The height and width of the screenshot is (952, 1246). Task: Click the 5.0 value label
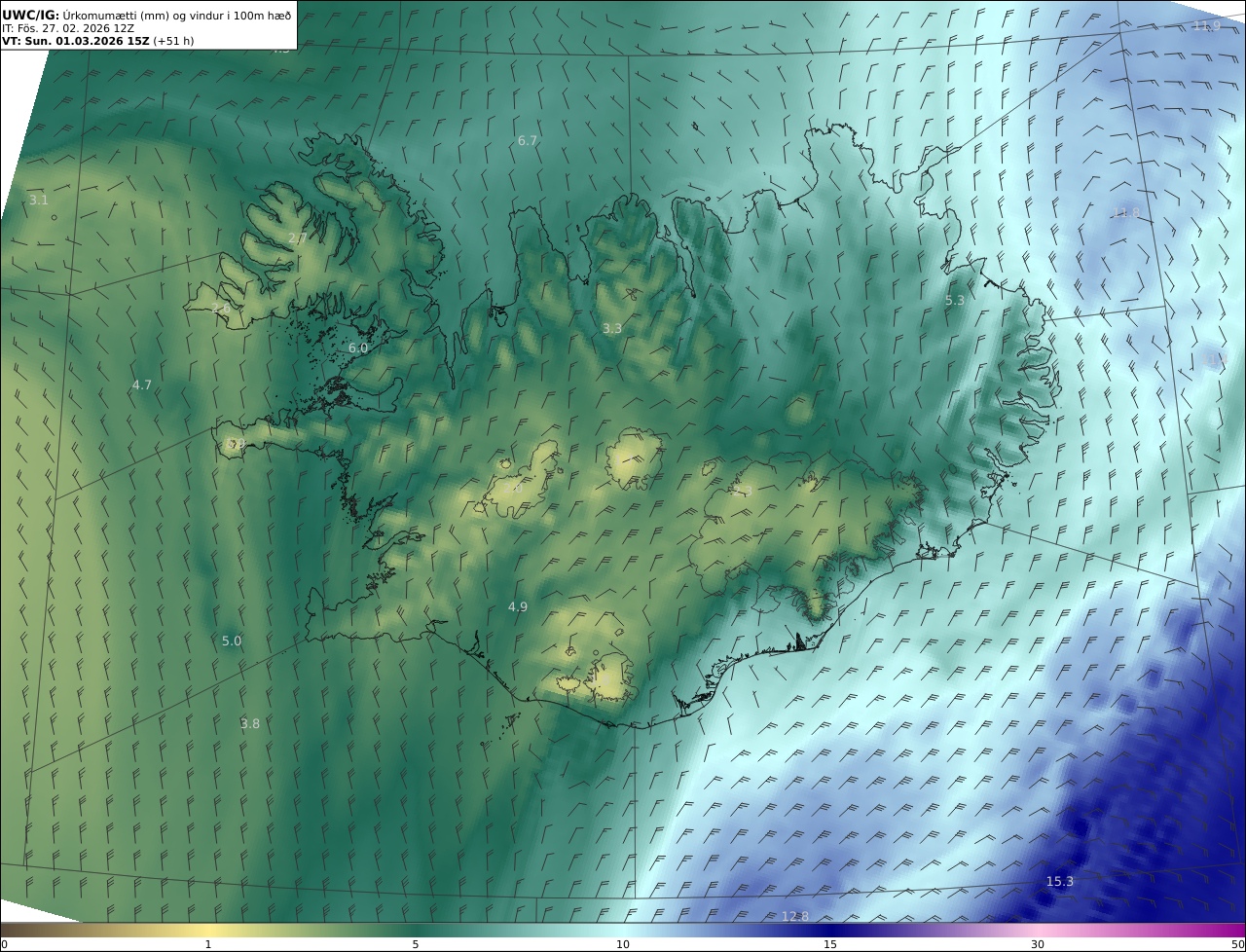(x=232, y=641)
